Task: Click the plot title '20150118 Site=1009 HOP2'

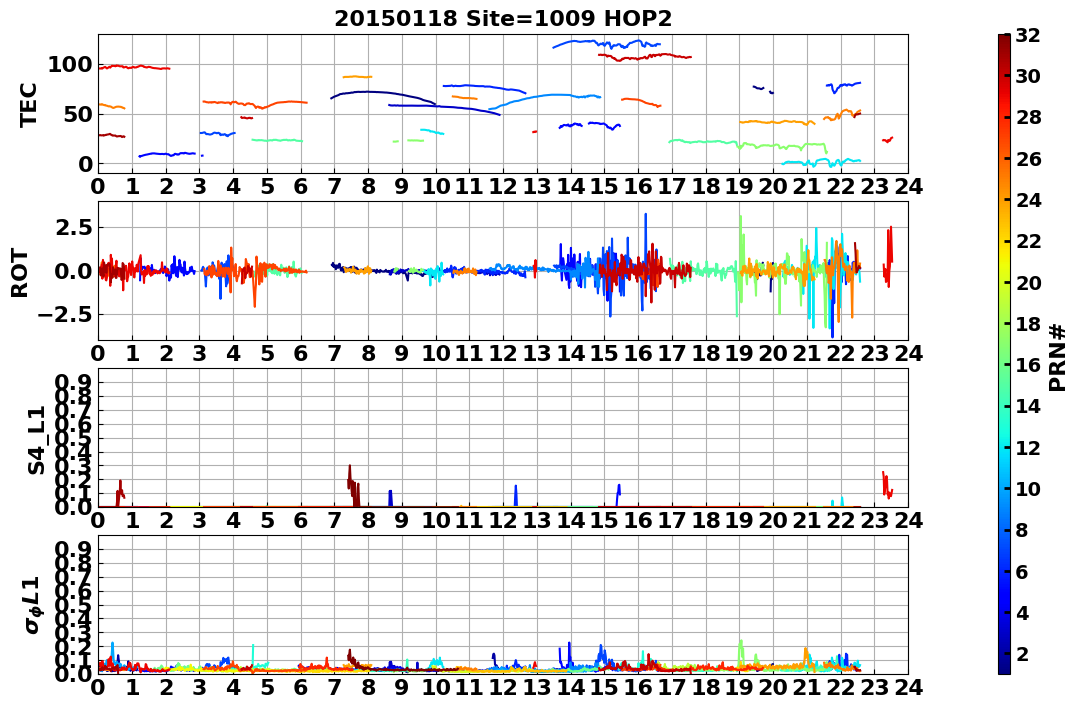Action: pos(503,19)
